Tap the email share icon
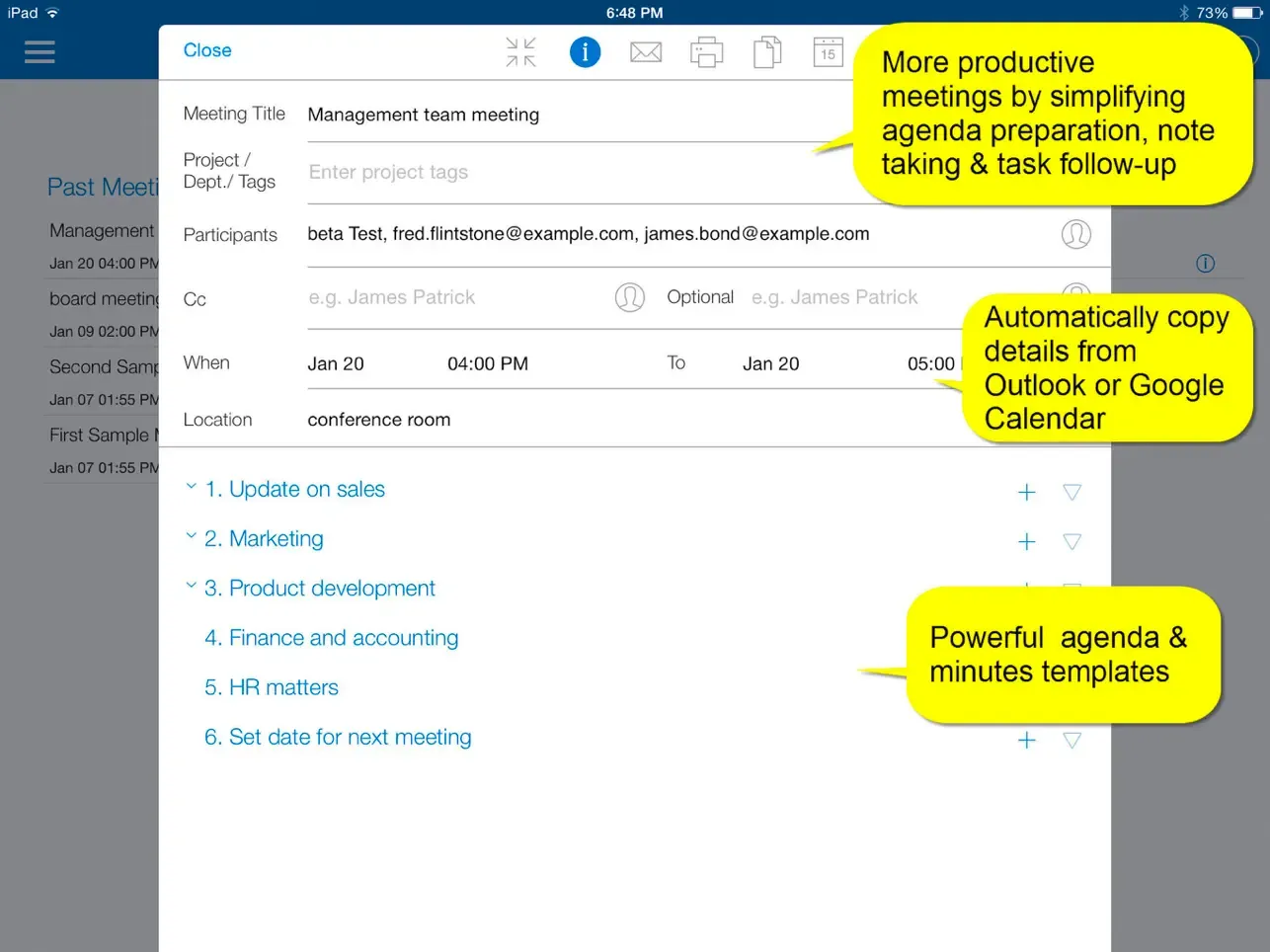This screenshot has width=1270, height=952. [646, 51]
